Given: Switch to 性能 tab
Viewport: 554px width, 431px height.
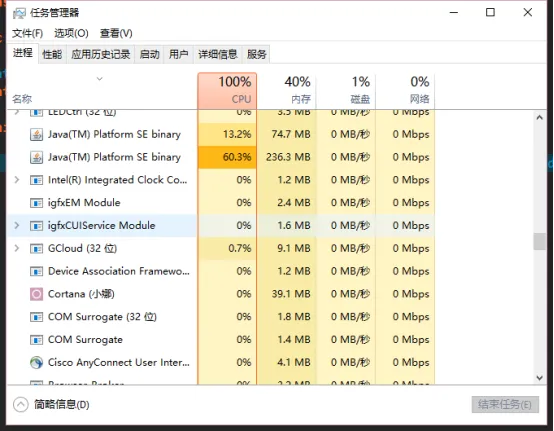Looking at the screenshot, I should (x=52, y=54).
